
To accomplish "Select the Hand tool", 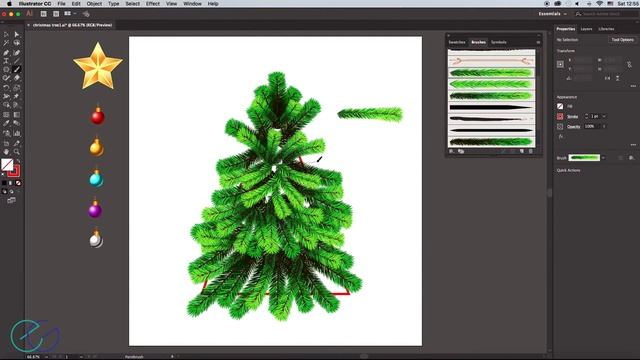I will 6,152.
